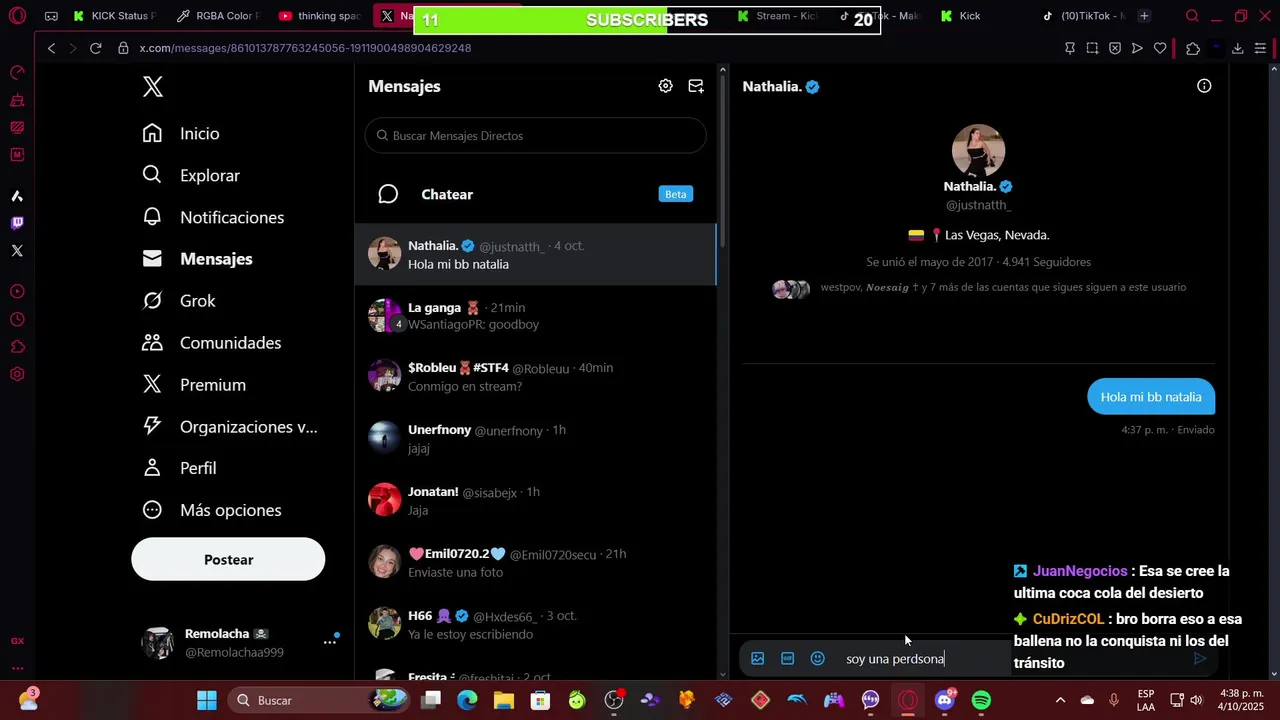
Task: Show hidden tray icons chevron
Action: pyautogui.click(x=1060, y=700)
